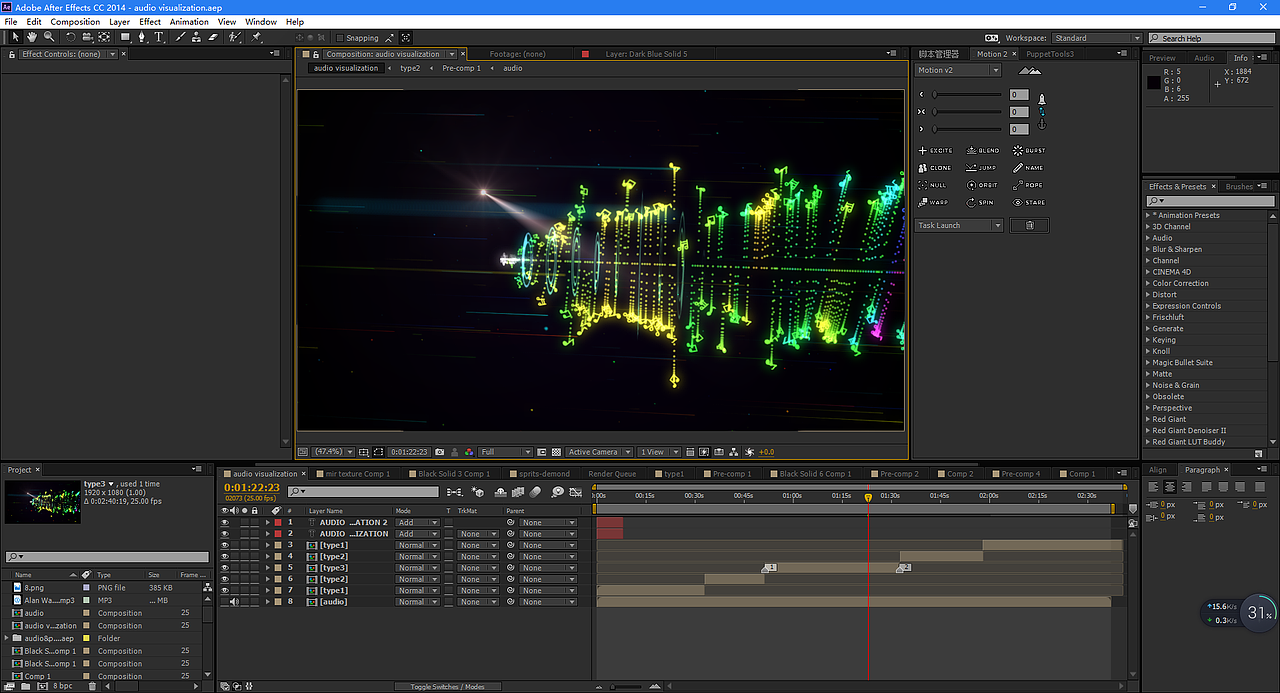Click the Toggle Switches / Modes button
The image size is (1280, 693).
tap(446, 687)
